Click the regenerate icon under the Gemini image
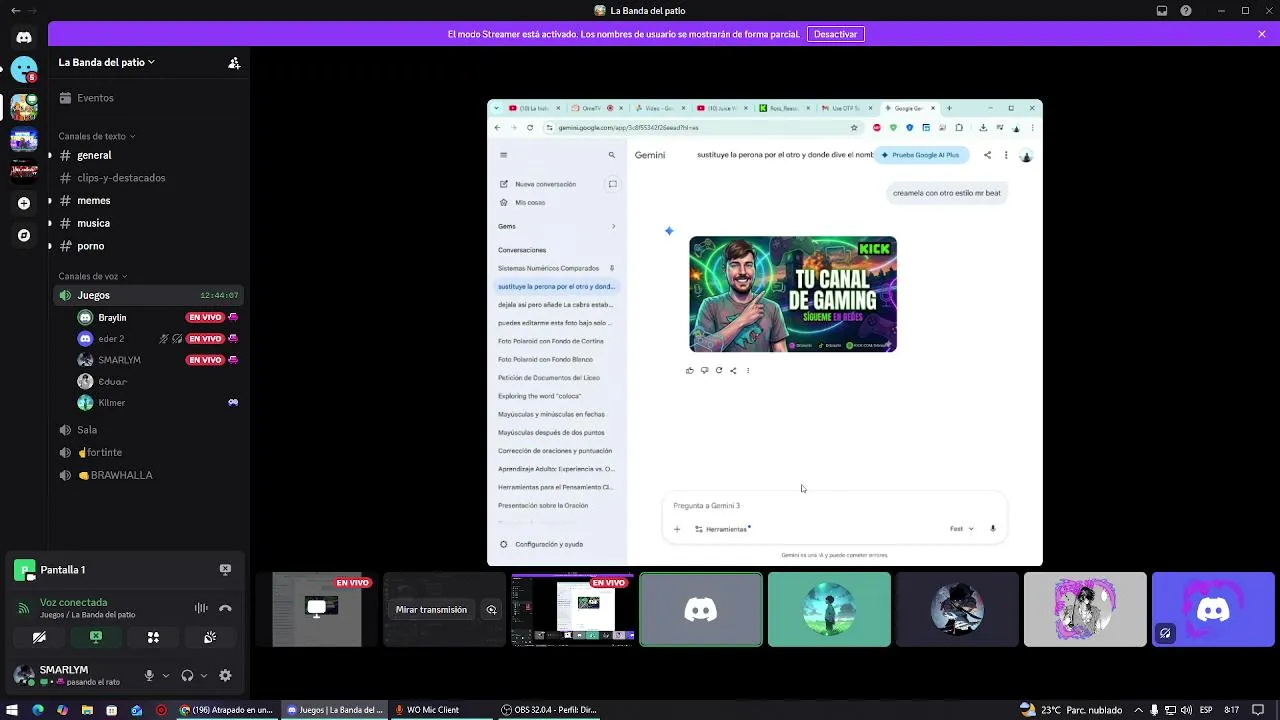 click(x=718, y=370)
